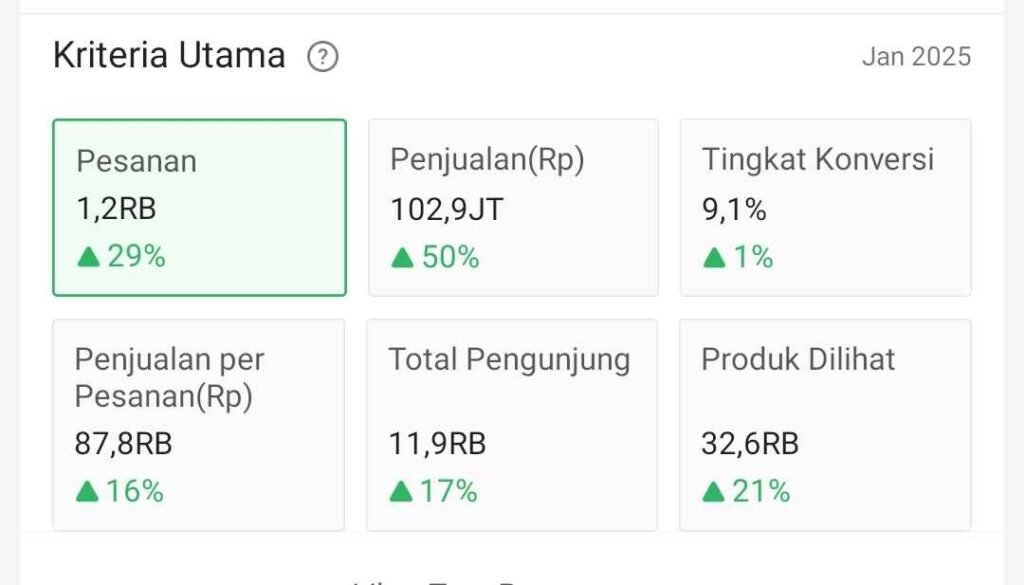Click the 87,8RB sales per order value
This screenshot has width=1024, height=585.
point(124,443)
